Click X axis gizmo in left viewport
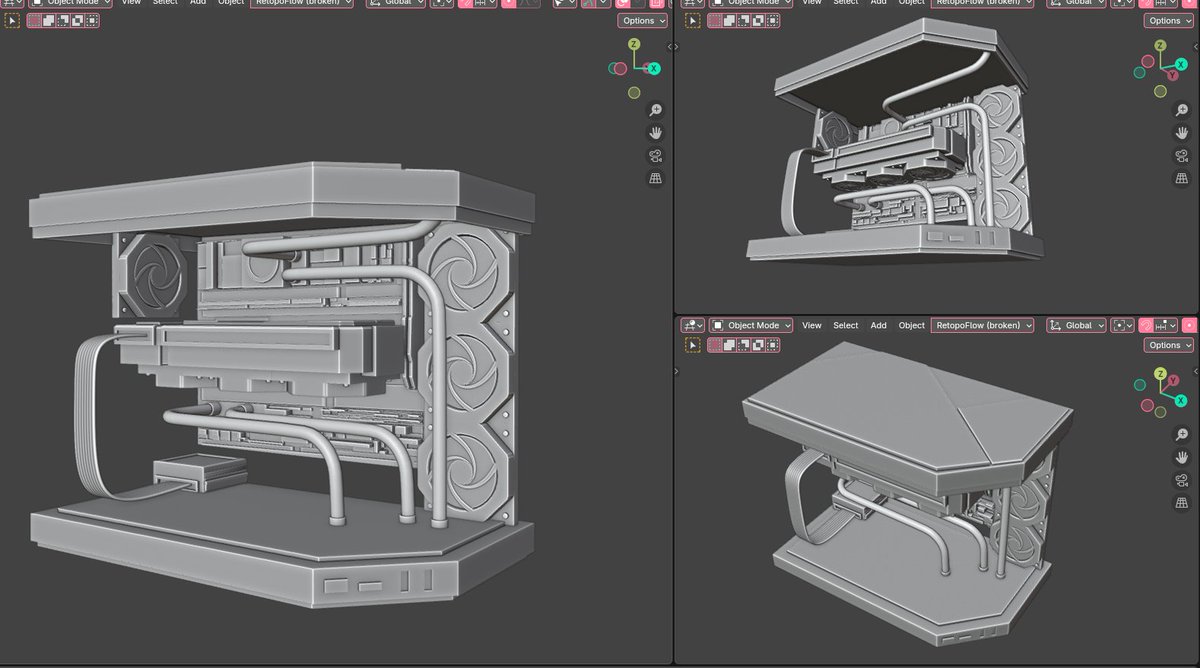 click(653, 68)
